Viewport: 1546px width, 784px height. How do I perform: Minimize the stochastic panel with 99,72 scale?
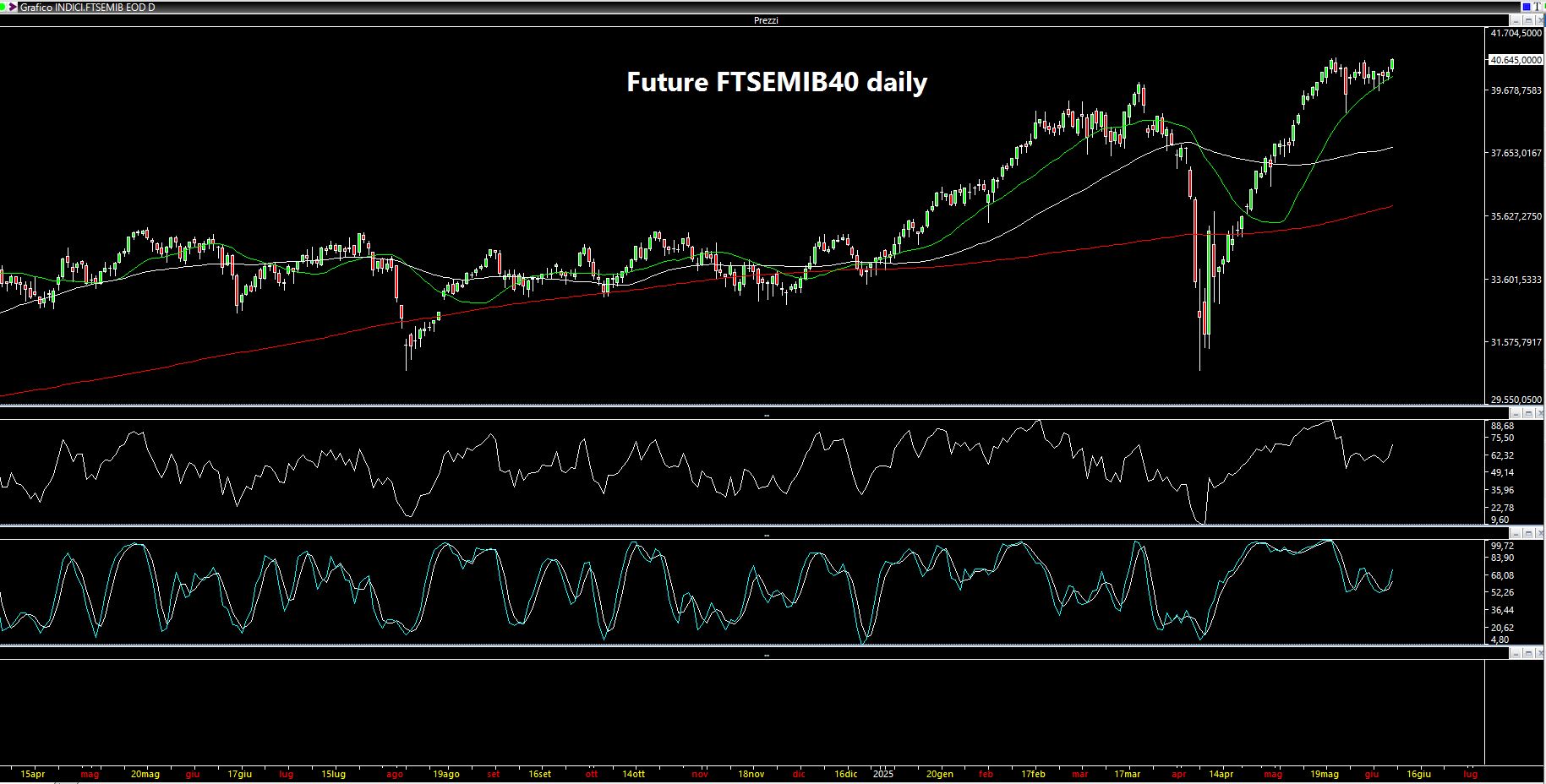tap(1516, 533)
